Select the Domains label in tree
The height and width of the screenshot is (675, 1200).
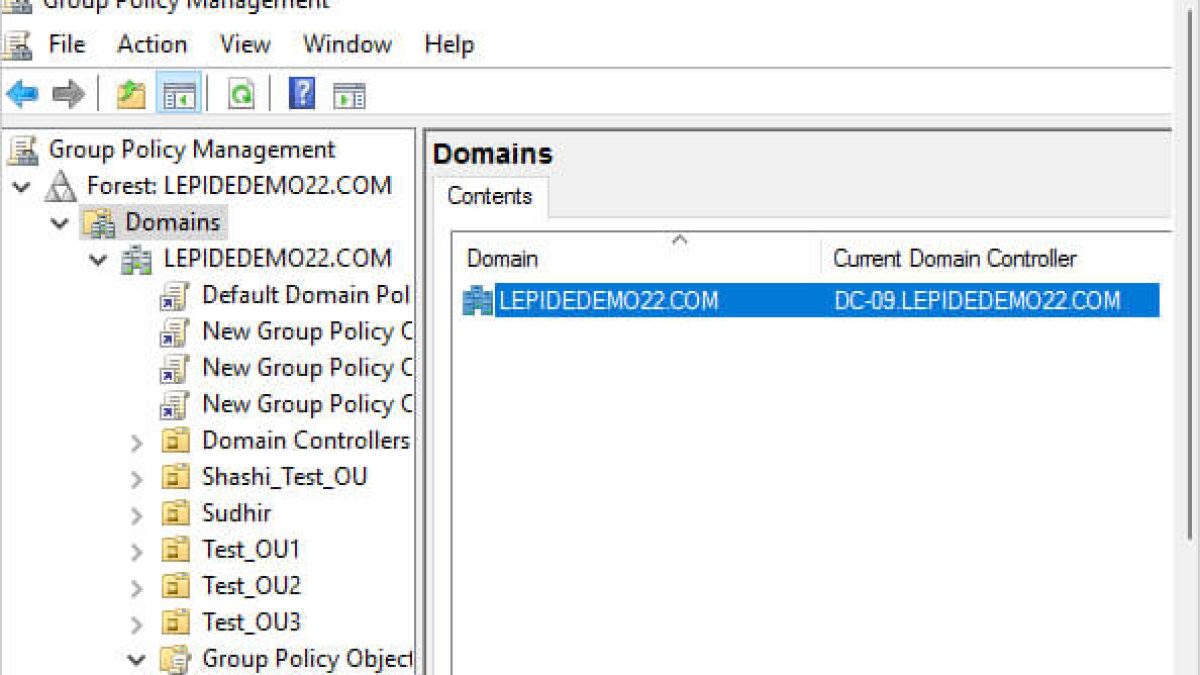coord(172,222)
